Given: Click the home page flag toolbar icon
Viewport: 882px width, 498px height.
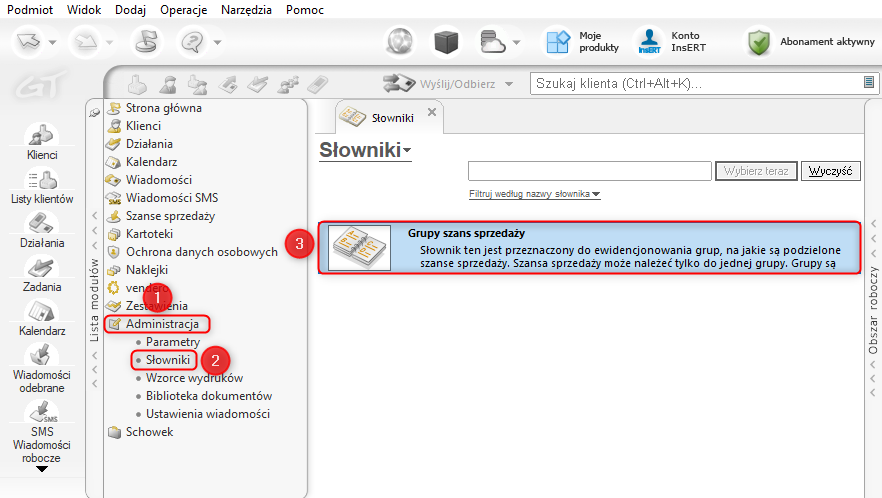Looking at the screenshot, I should point(147,42).
